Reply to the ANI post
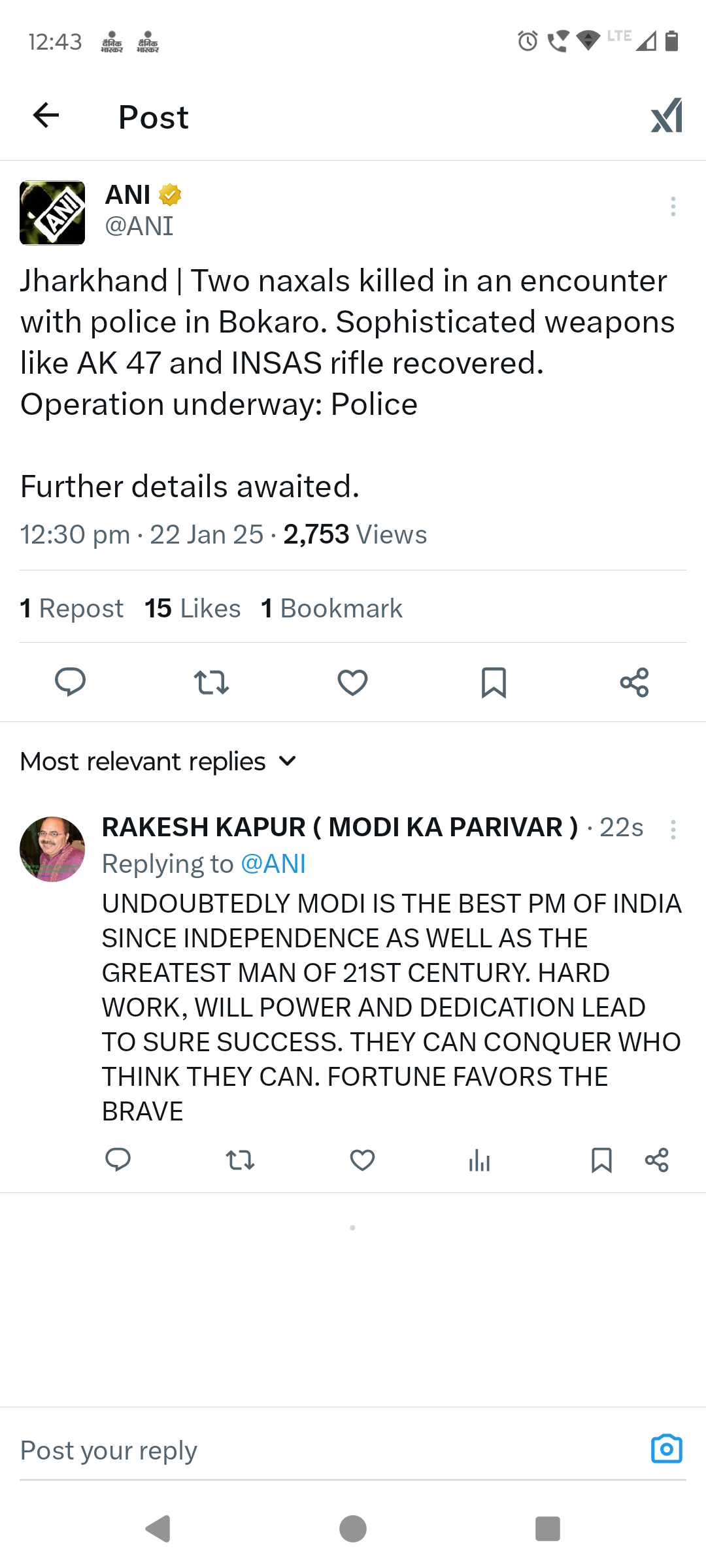706x1568 pixels. [x=70, y=682]
